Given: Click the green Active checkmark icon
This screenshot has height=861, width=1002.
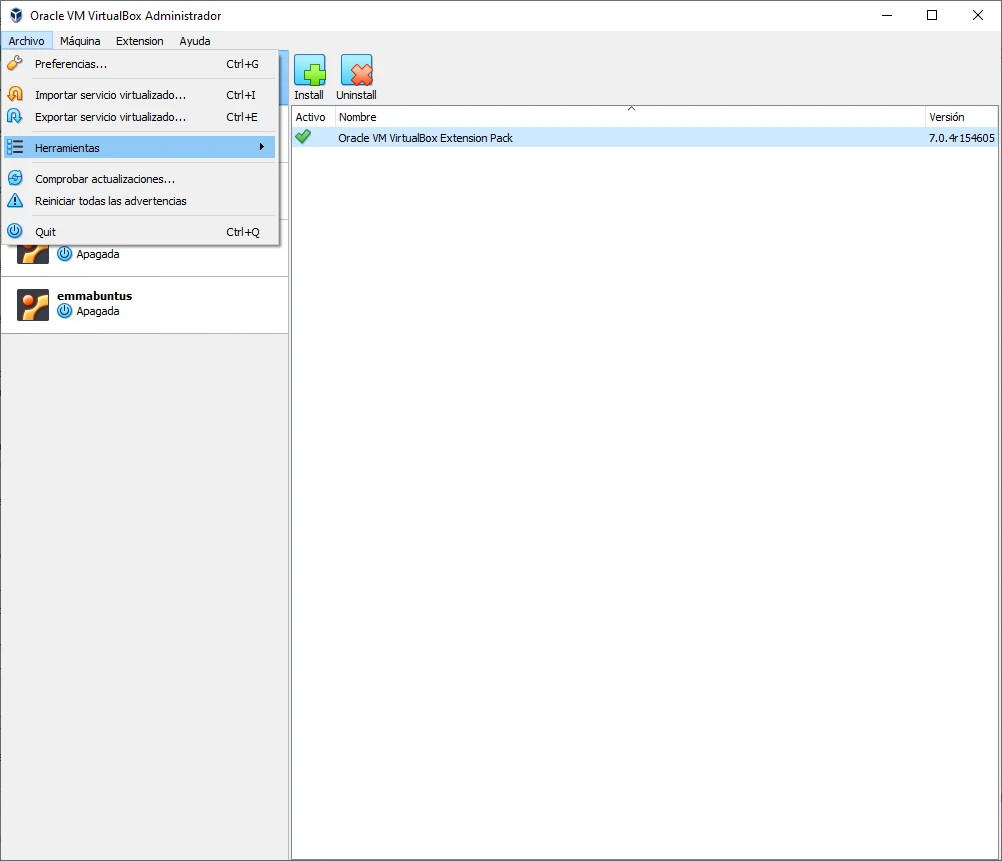Looking at the screenshot, I should tap(303, 137).
